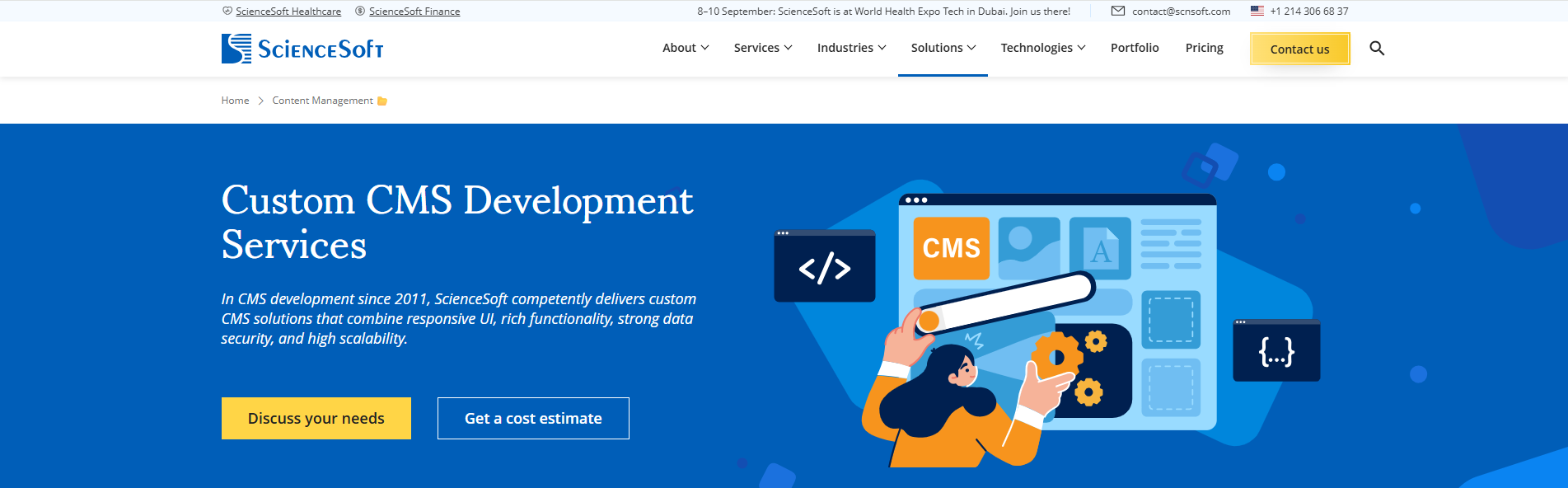Open the Pricing page
Viewport: 1568px width, 488px height.
[x=1204, y=48]
